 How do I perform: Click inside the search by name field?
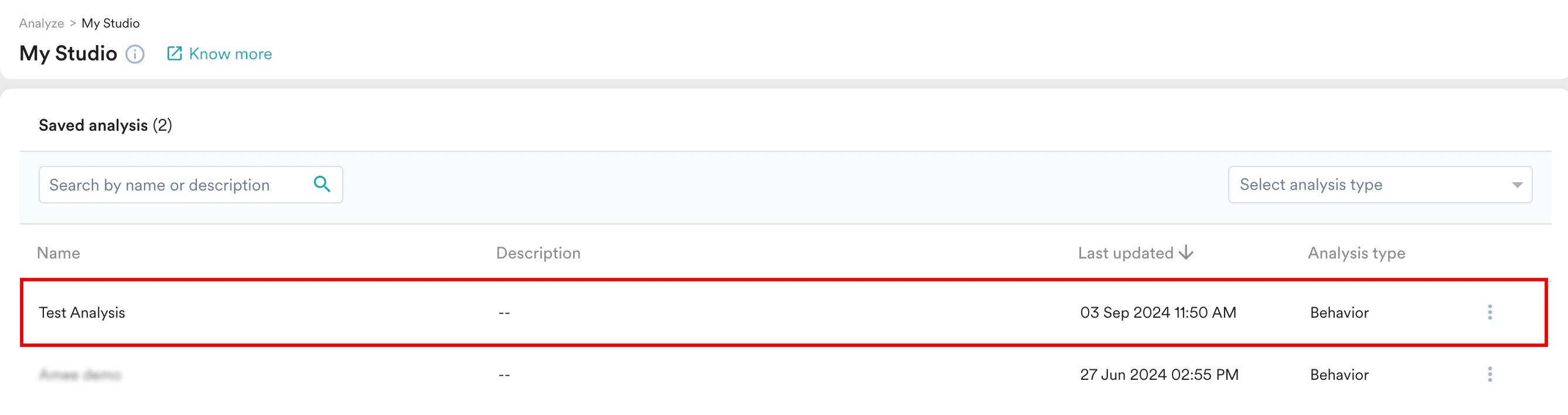click(171, 185)
